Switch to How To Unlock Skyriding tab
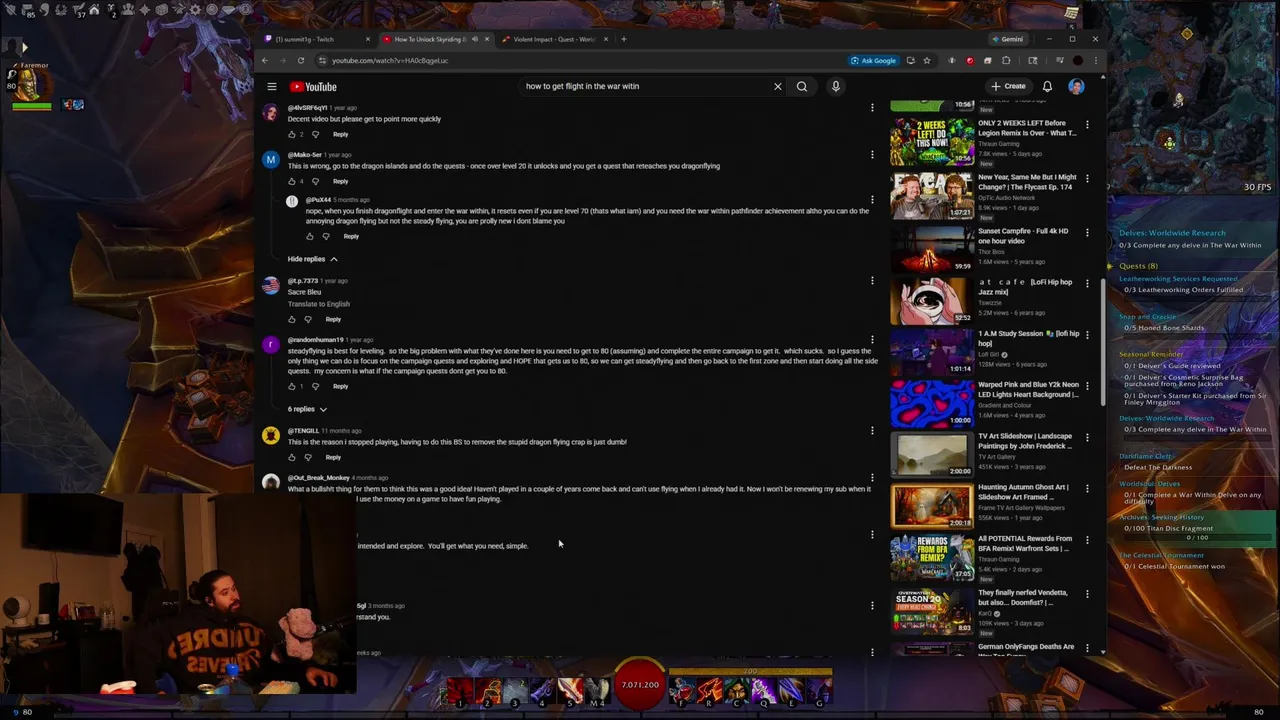This screenshot has height=720, width=1280. point(430,39)
